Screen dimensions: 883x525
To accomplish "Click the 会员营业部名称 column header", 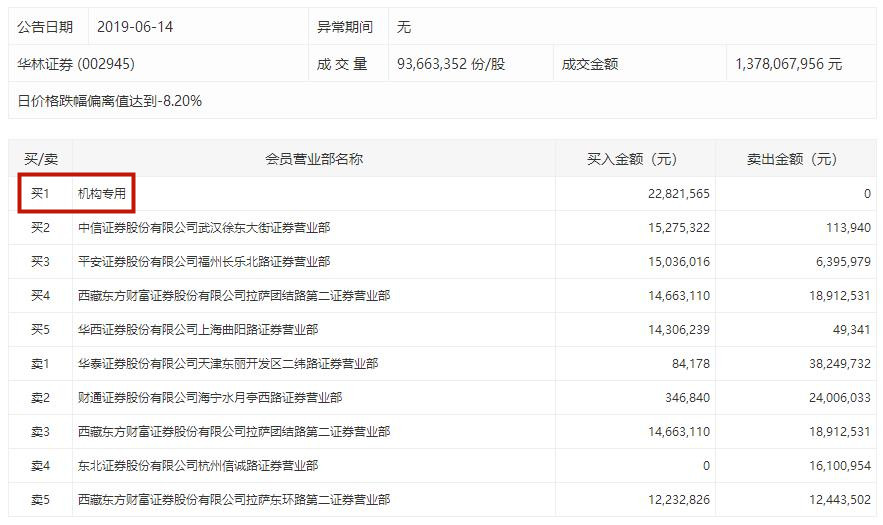I will pyautogui.click(x=314, y=159).
